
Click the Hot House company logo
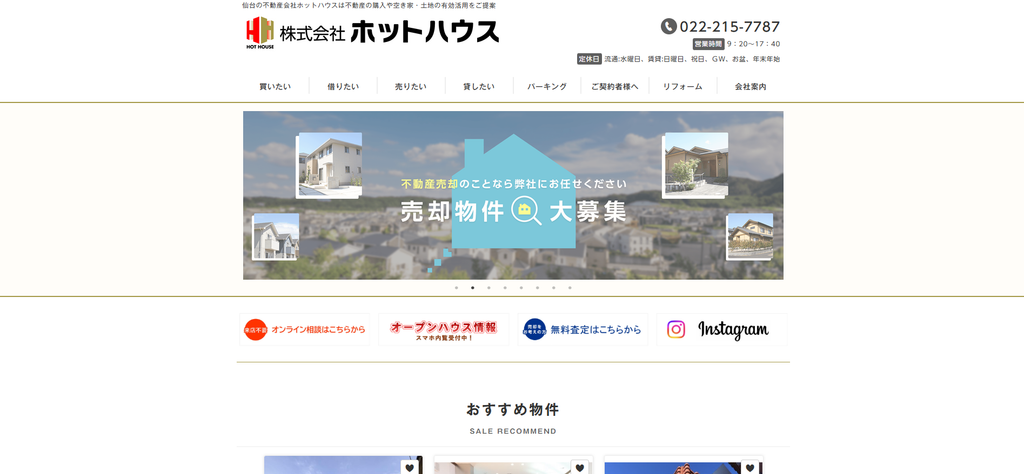coord(260,33)
